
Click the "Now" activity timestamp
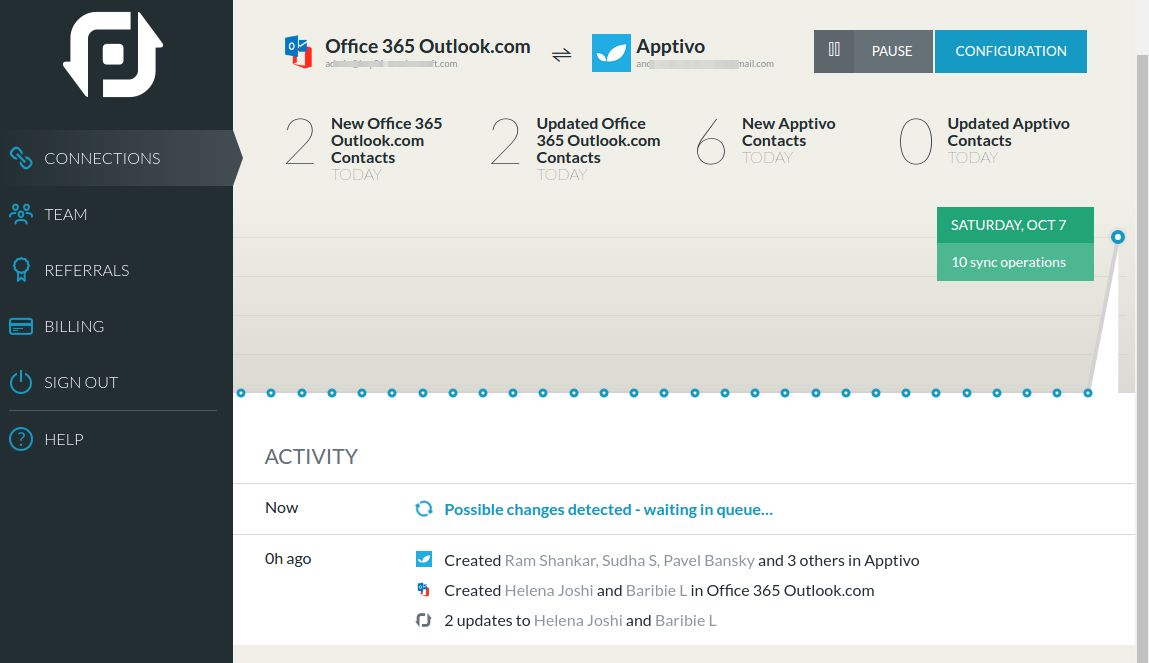pos(281,508)
